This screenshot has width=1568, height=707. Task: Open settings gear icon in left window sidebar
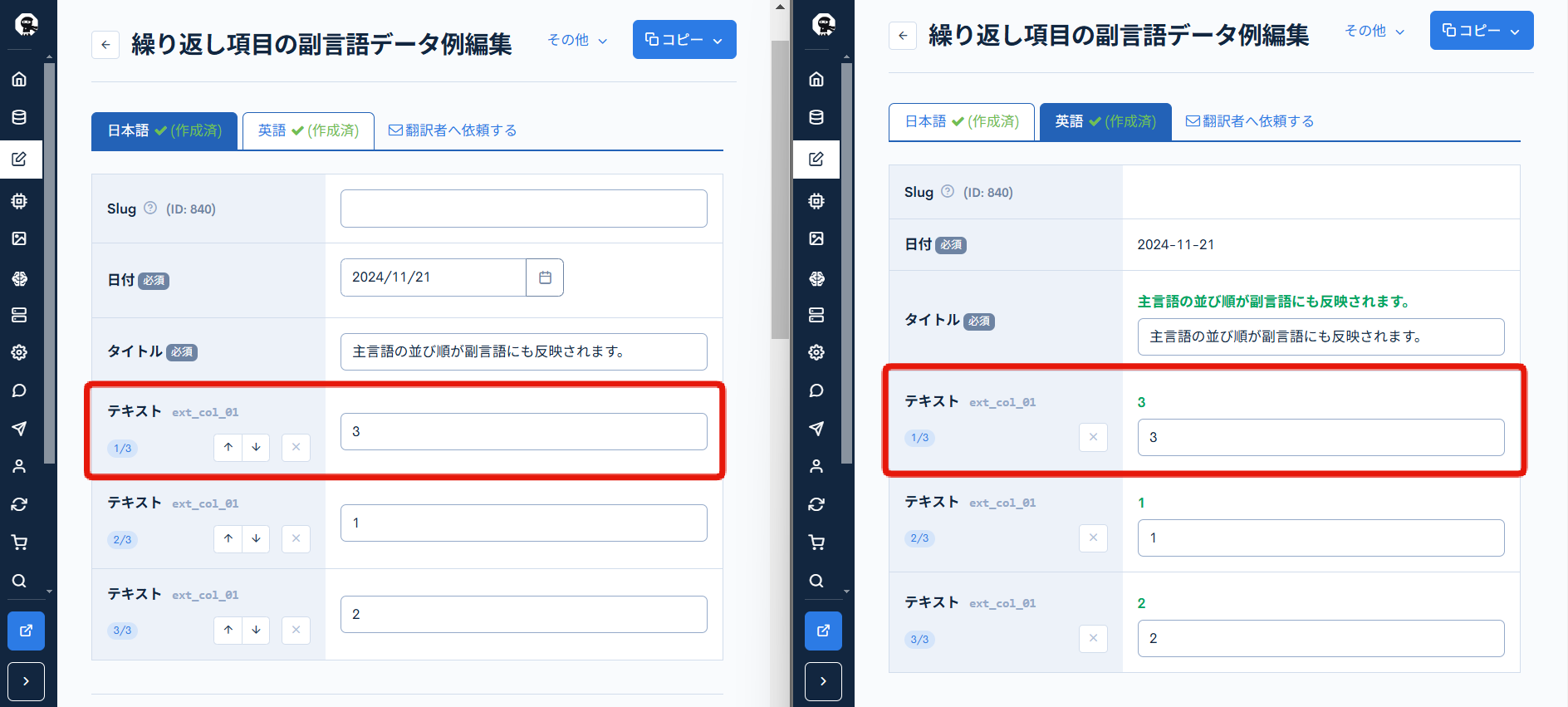click(x=19, y=352)
